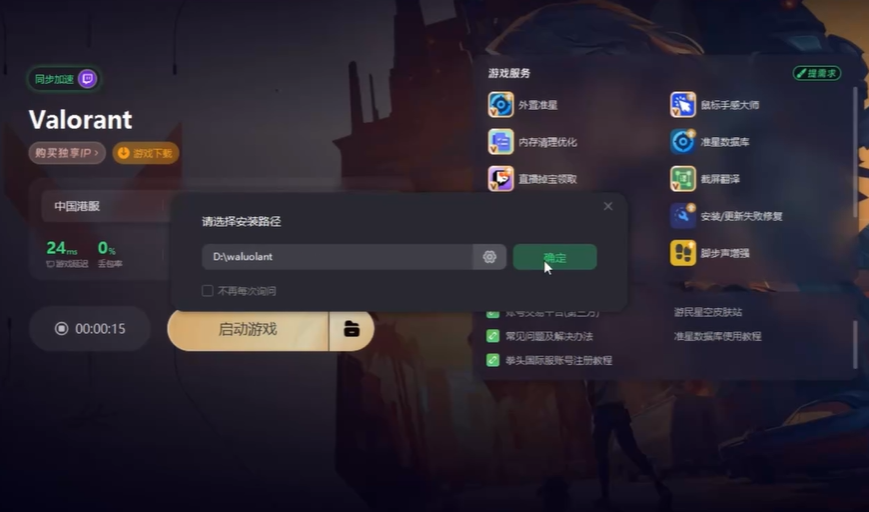
Task: Open the 直播掉宝领取 stream drops icon
Action: (x=501, y=179)
